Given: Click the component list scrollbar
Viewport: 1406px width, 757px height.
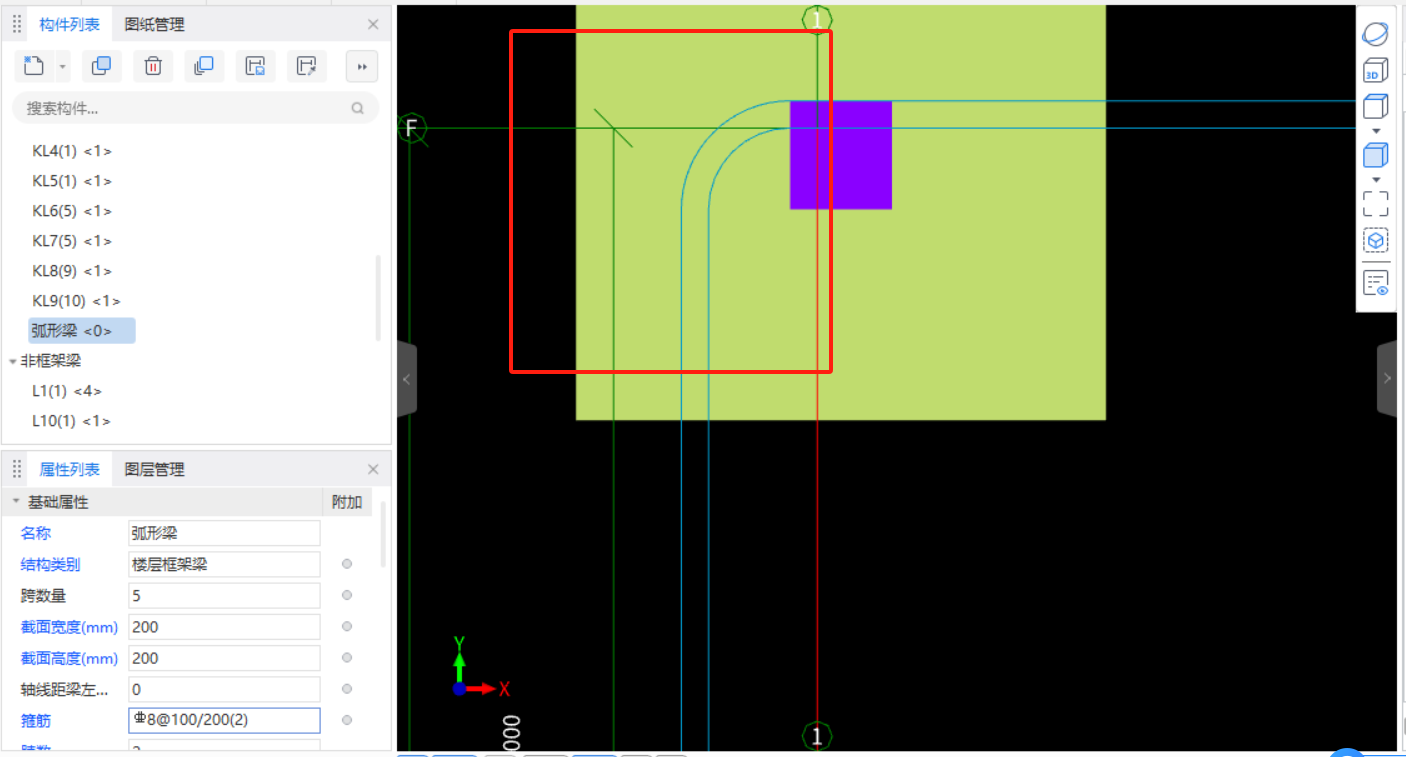Looking at the screenshot, I should pyautogui.click(x=378, y=297).
